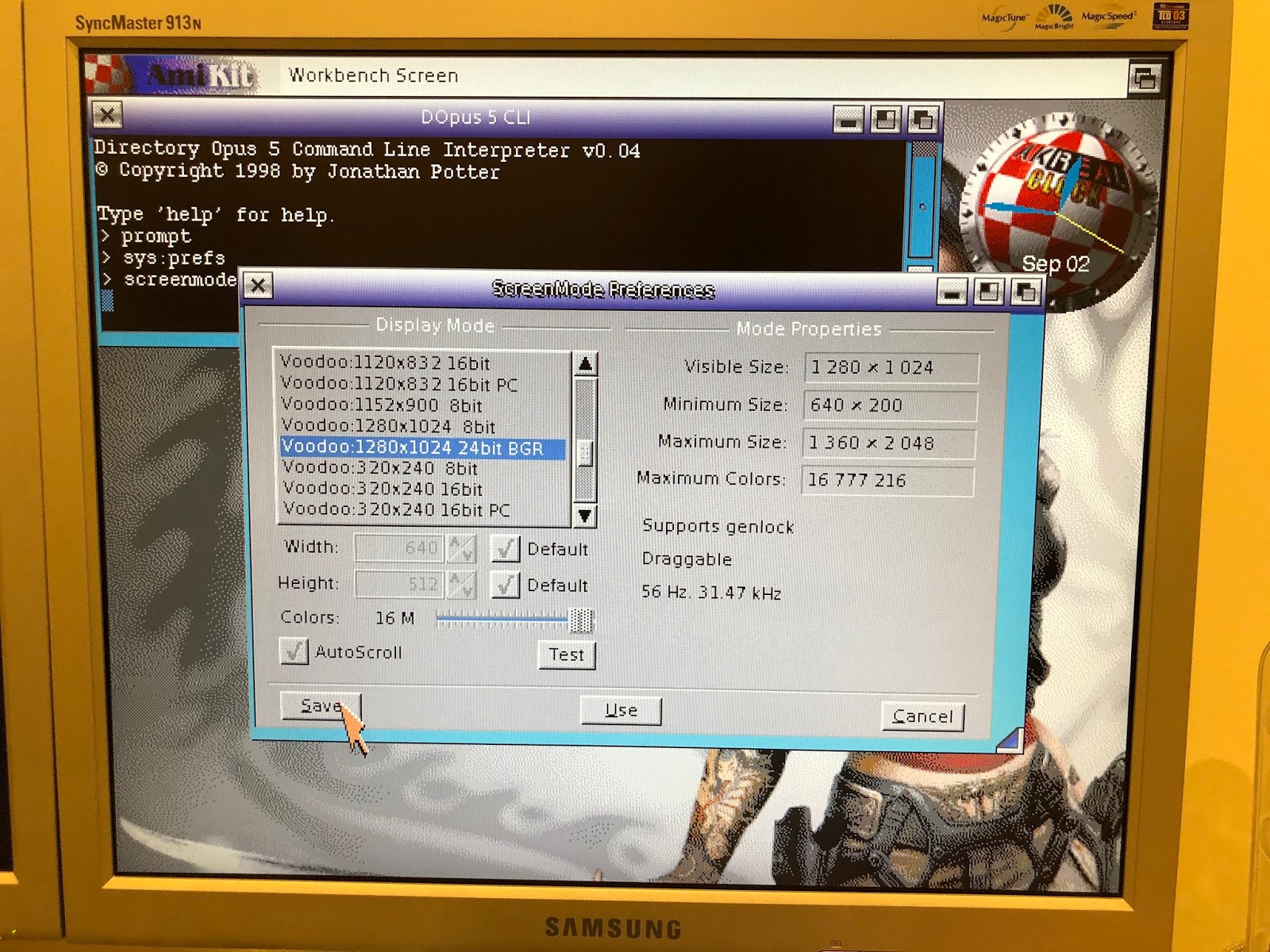Zoom the ScreenMode Preferences window
The height and width of the screenshot is (952, 1270).
(x=988, y=293)
